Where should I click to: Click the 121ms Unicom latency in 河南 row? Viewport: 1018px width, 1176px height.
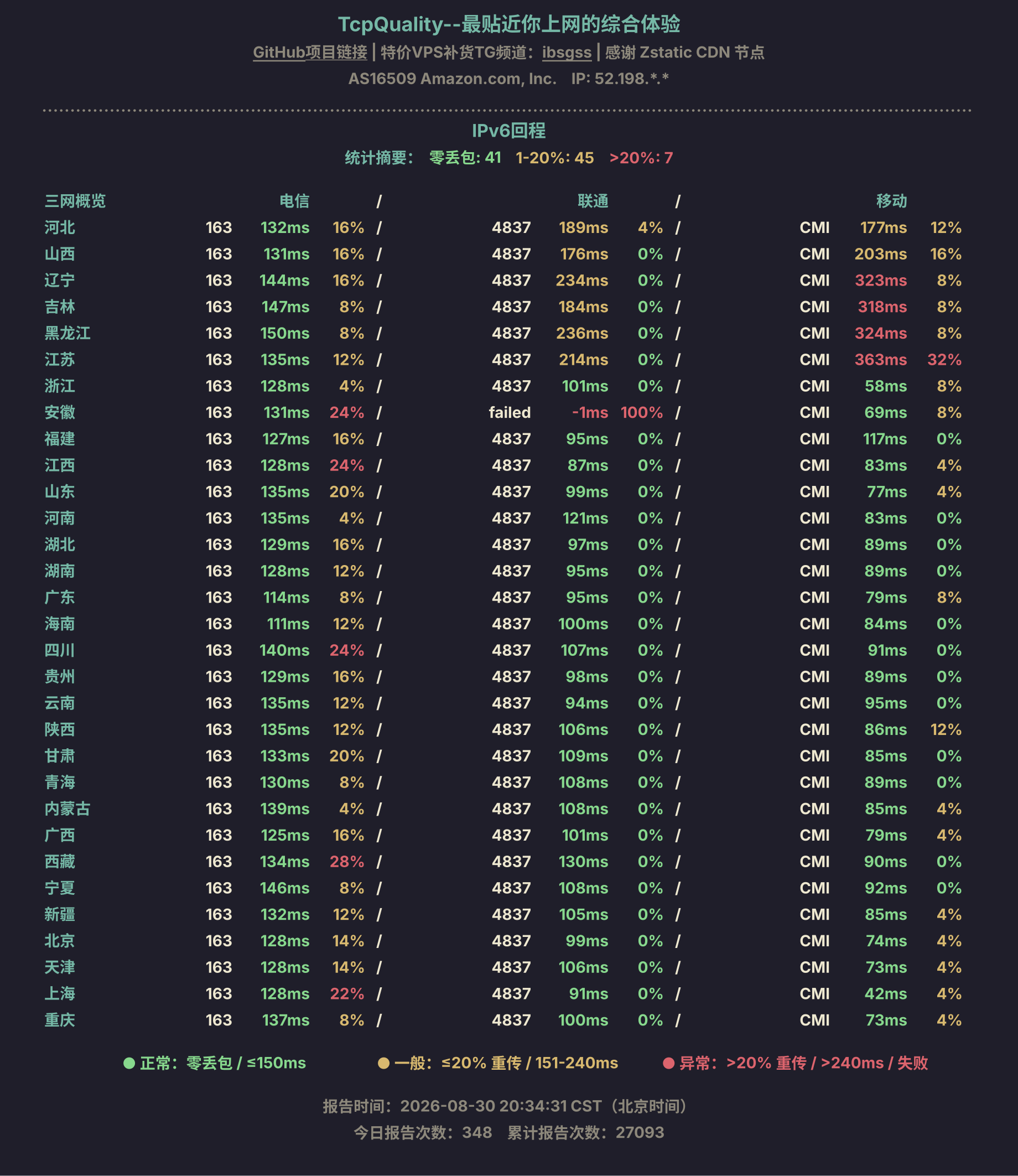click(x=585, y=518)
